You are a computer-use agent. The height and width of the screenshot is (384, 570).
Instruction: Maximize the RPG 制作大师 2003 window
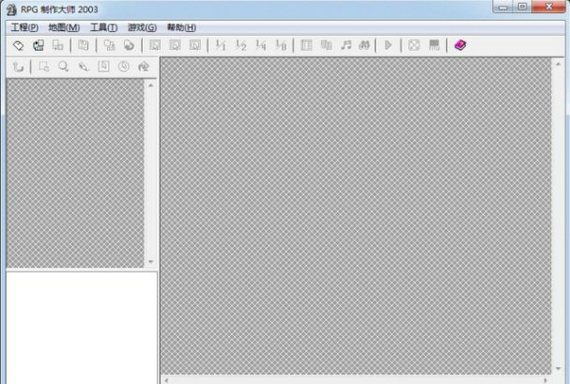click(522, 7)
